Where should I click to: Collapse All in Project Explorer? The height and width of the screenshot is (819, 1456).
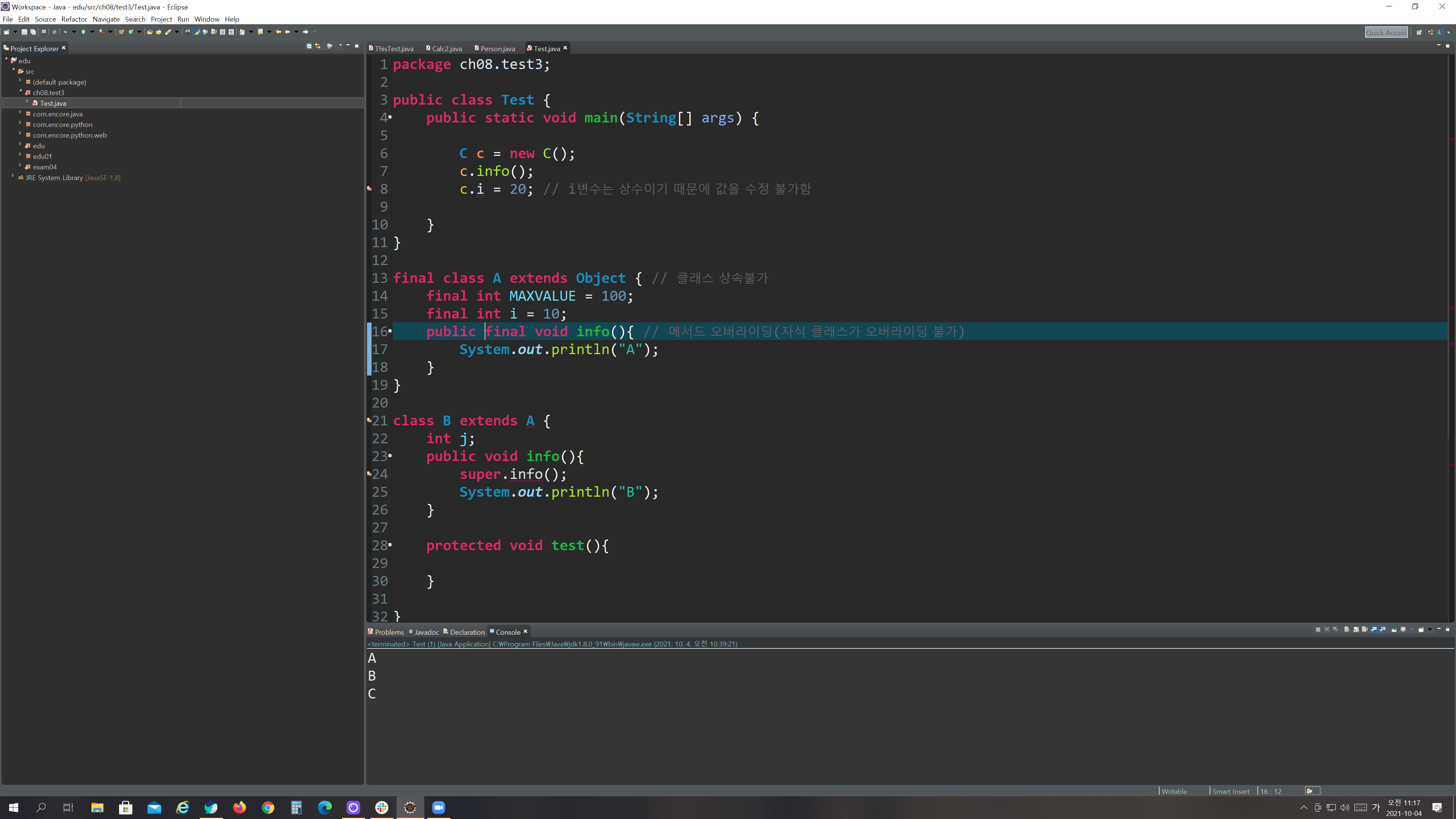[x=309, y=46]
